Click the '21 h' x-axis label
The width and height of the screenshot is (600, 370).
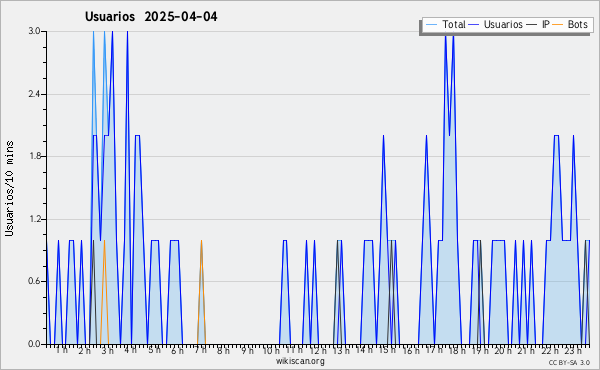pyautogui.click(x=527, y=350)
